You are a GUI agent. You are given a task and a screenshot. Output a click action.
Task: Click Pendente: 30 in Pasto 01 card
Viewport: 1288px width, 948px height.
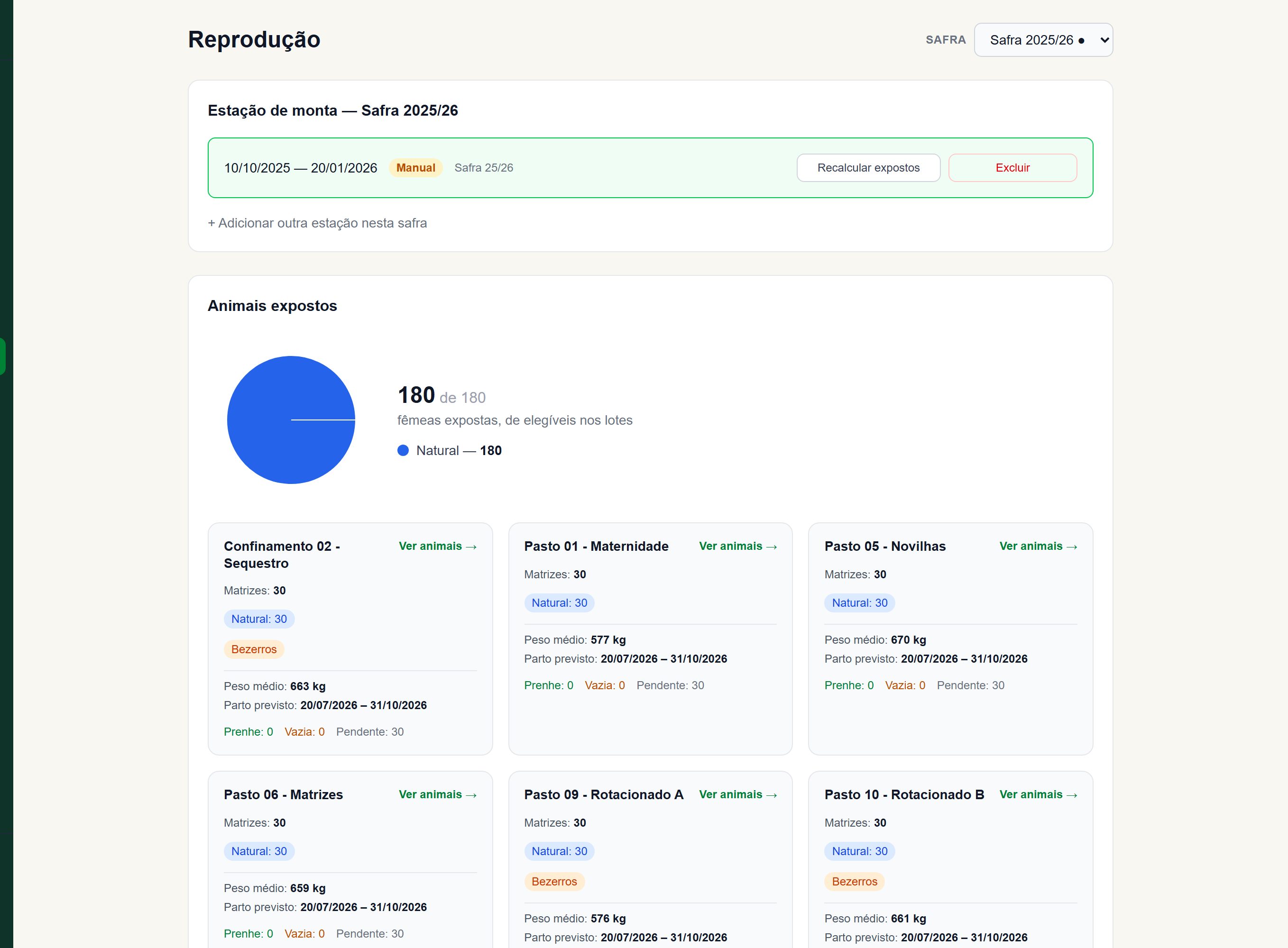pyautogui.click(x=670, y=685)
